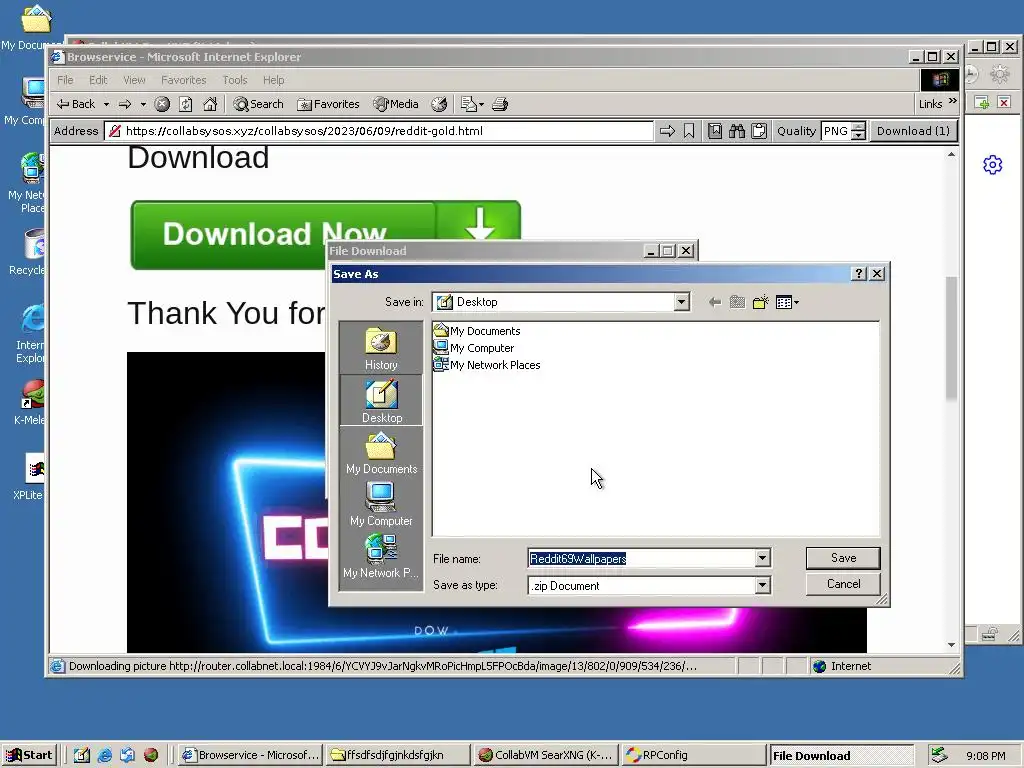Viewport: 1024px width, 768px height.
Task: Click the red X tab icon in background window
Action: tap(1004, 103)
